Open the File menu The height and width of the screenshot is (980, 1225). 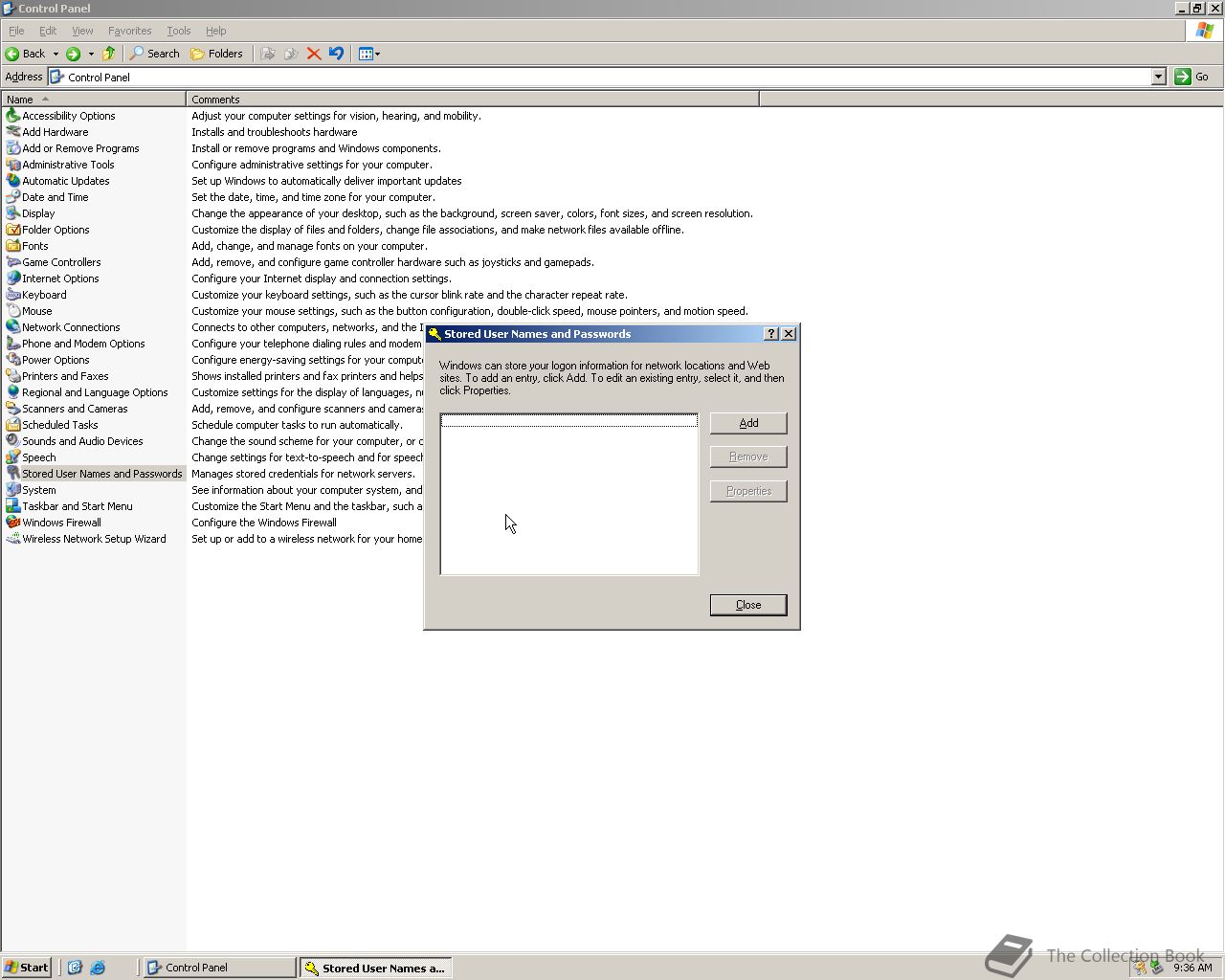pos(16,31)
